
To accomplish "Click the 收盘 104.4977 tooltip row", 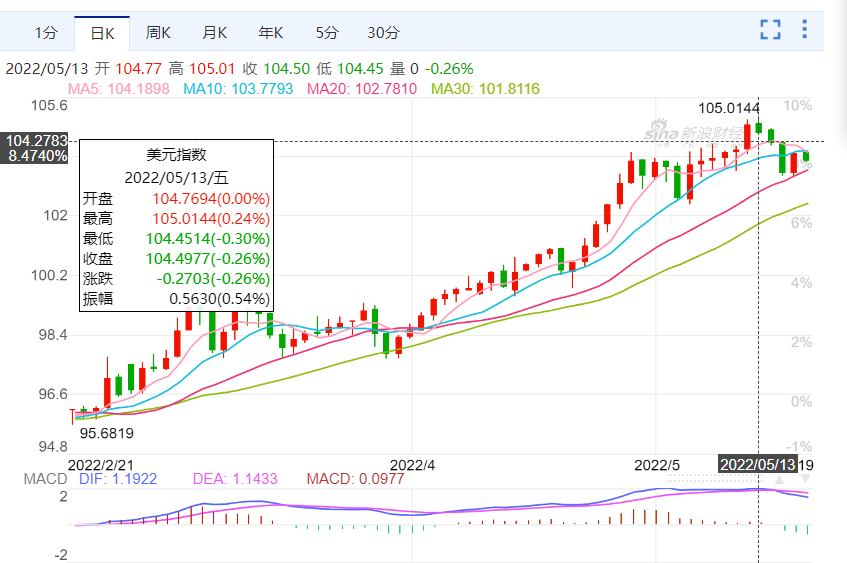I will [176, 259].
